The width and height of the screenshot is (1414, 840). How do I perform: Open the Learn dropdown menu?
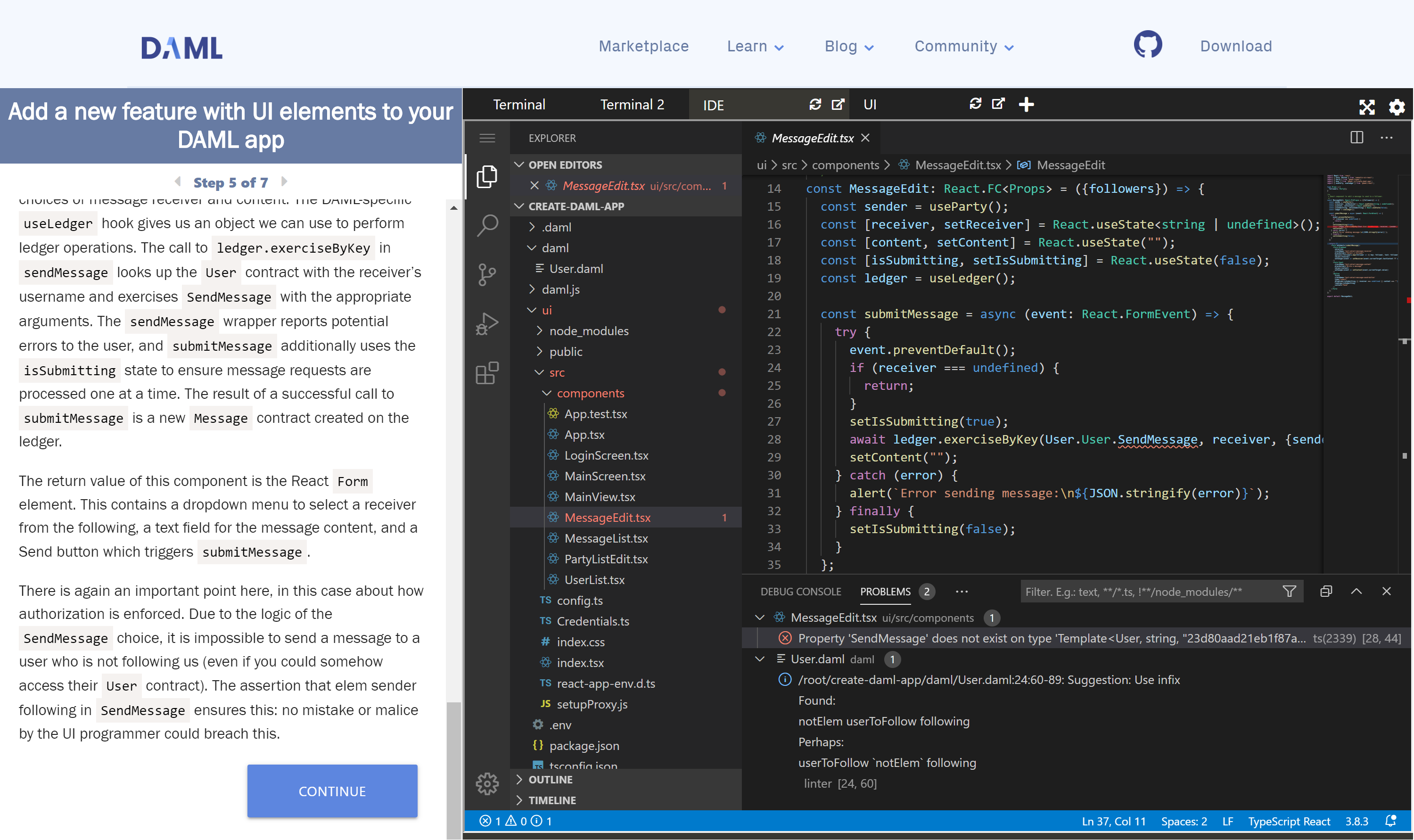coord(755,46)
